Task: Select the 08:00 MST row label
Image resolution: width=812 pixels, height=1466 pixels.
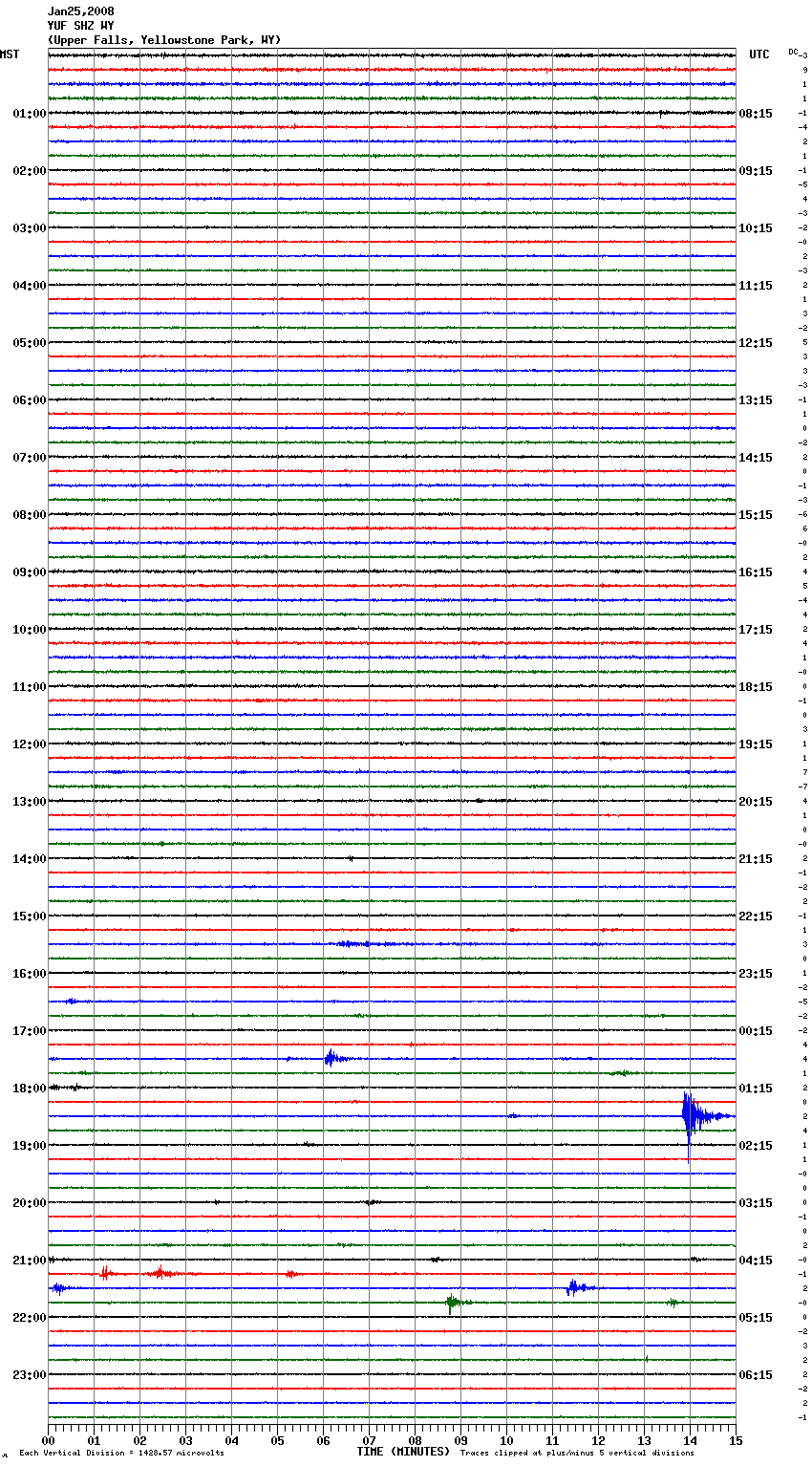Action: pyautogui.click(x=30, y=515)
